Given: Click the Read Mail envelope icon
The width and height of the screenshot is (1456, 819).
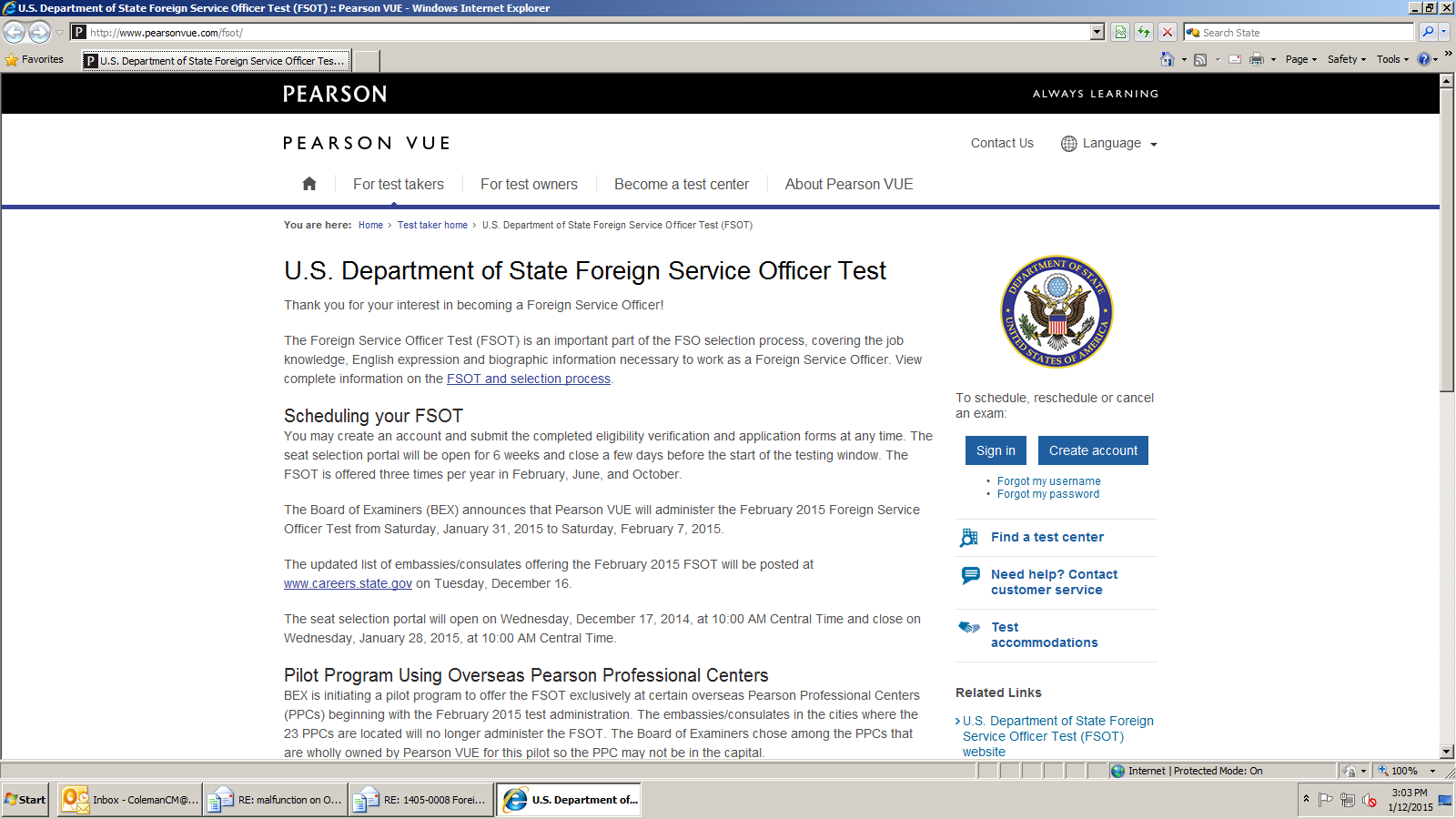Looking at the screenshot, I should coord(1235,59).
